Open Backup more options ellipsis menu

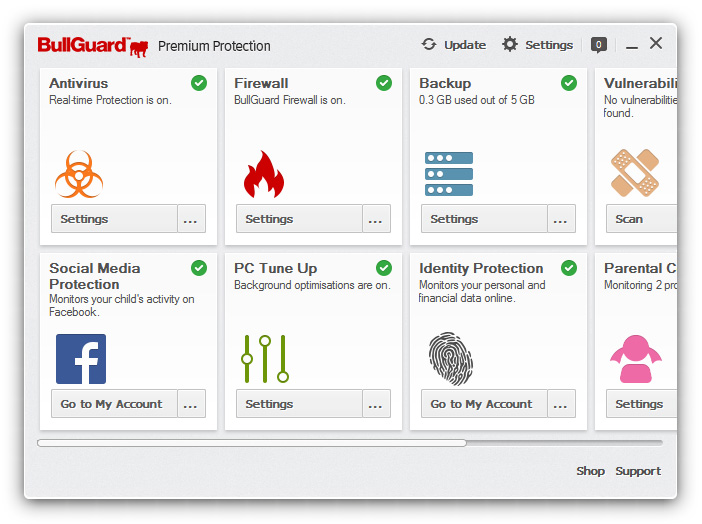(561, 219)
